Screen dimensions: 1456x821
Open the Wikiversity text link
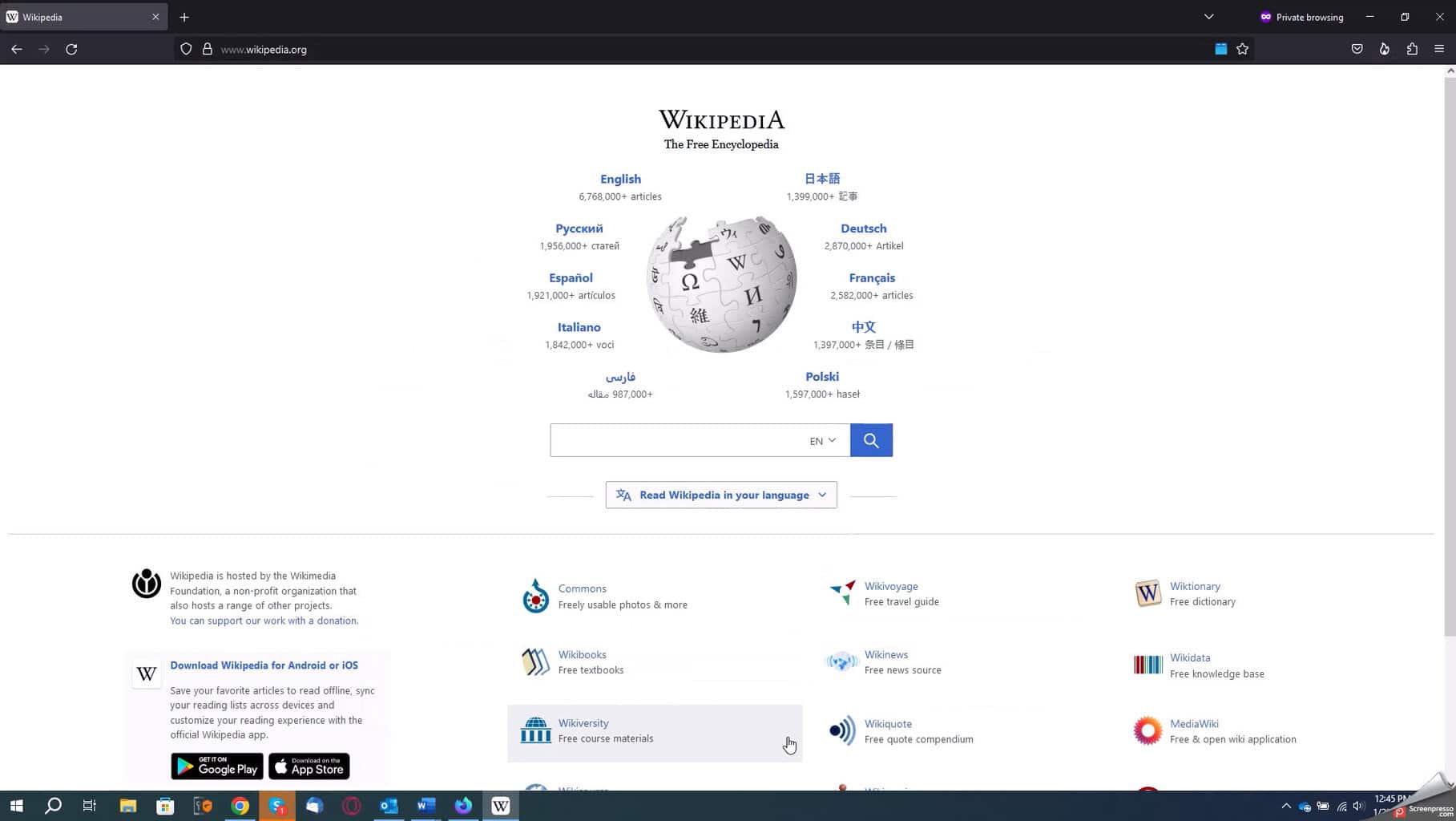(x=583, y=723)
